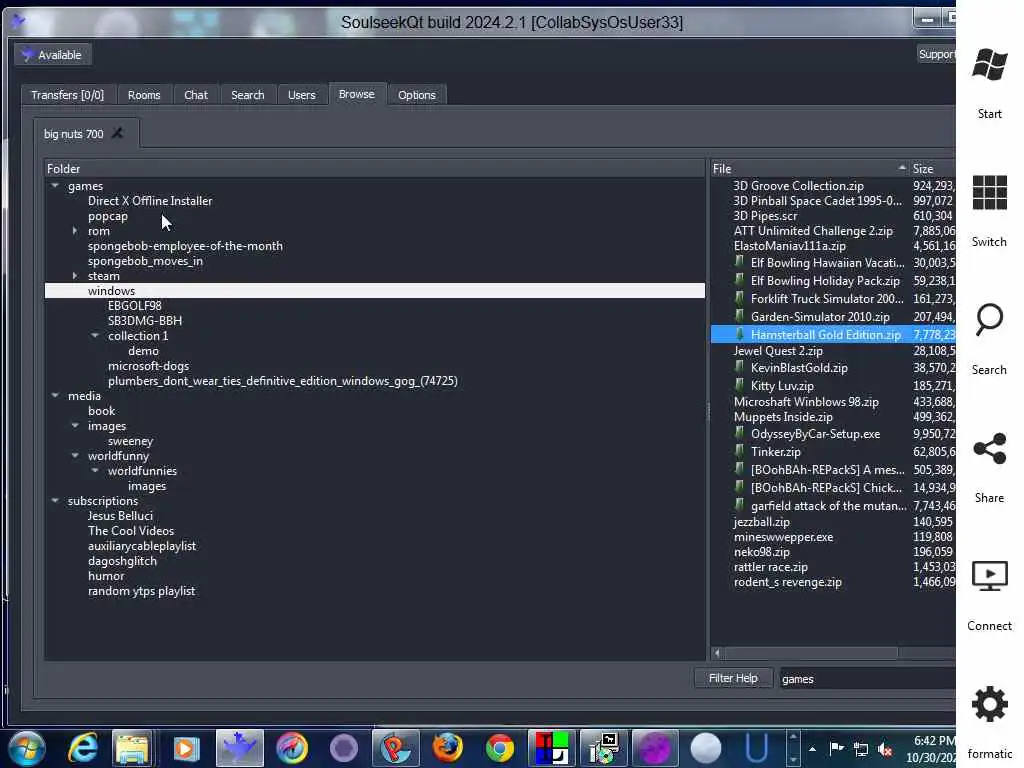Click the purple sphere taskbar icon
Viewport: 1024px width, 768px height.
click(656, 748)
